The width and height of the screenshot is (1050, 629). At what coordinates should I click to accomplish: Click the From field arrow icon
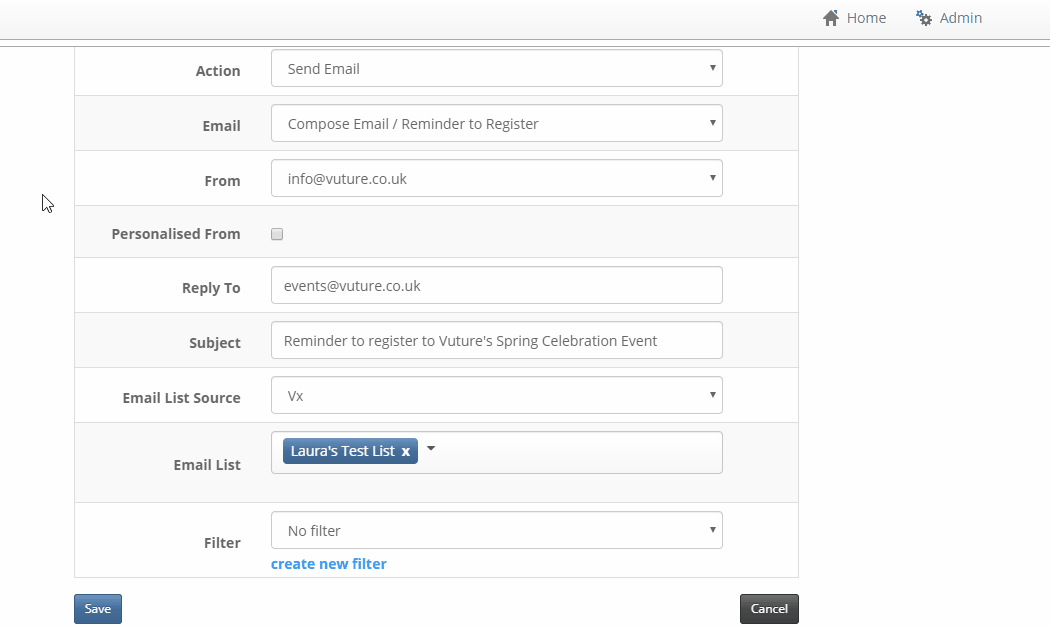point(712,178)
